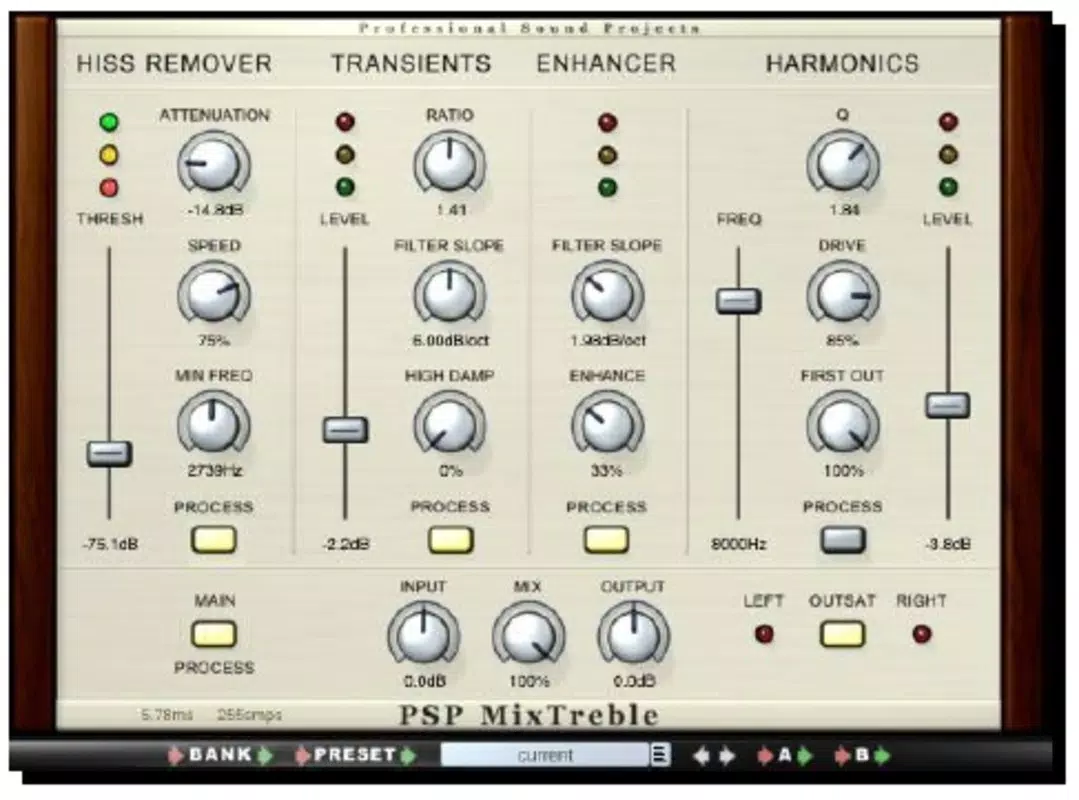Click the -14.8dB attenuation value
The height and width of the screenshot is (800, 1079).
(x=215, y=210)
